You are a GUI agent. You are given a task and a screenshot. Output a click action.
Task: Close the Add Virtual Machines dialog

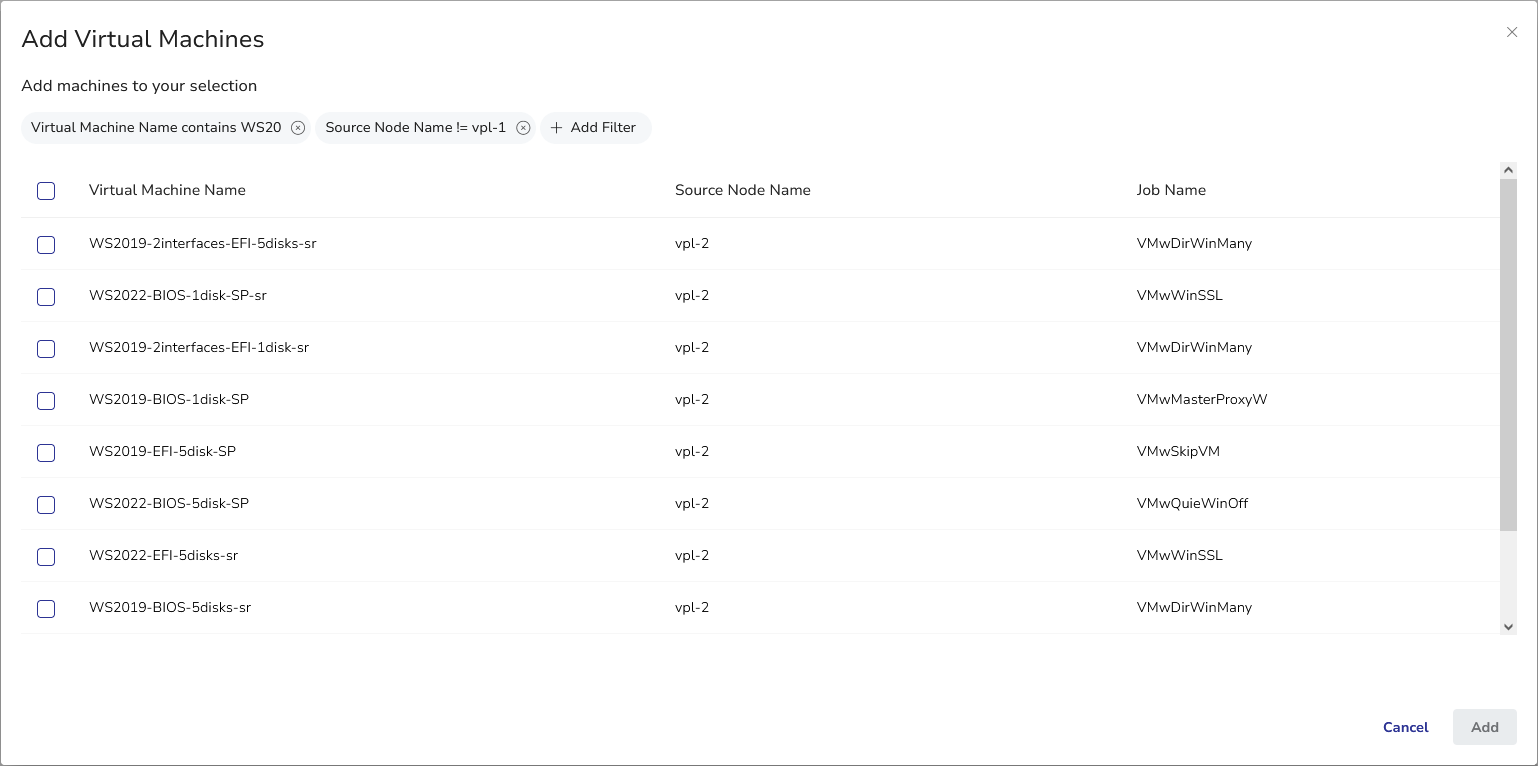(x=1512, y=32)
